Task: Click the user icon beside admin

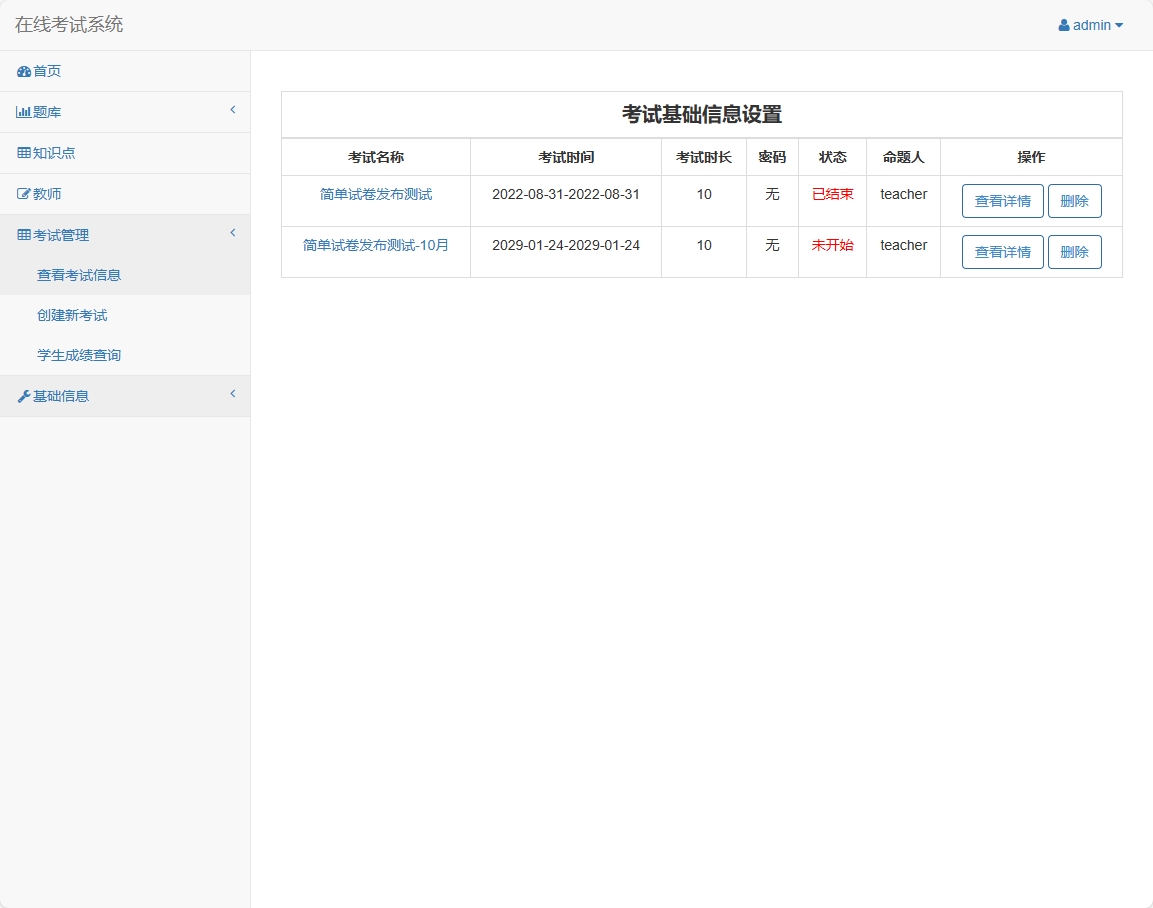Action: [x=1063, y=25]
